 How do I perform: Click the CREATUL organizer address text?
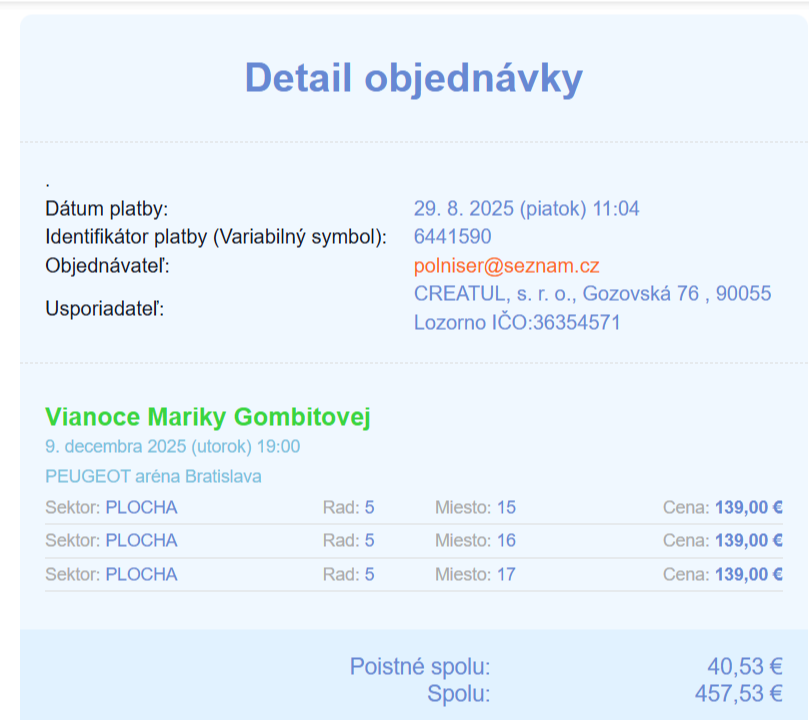pos(592,294)
